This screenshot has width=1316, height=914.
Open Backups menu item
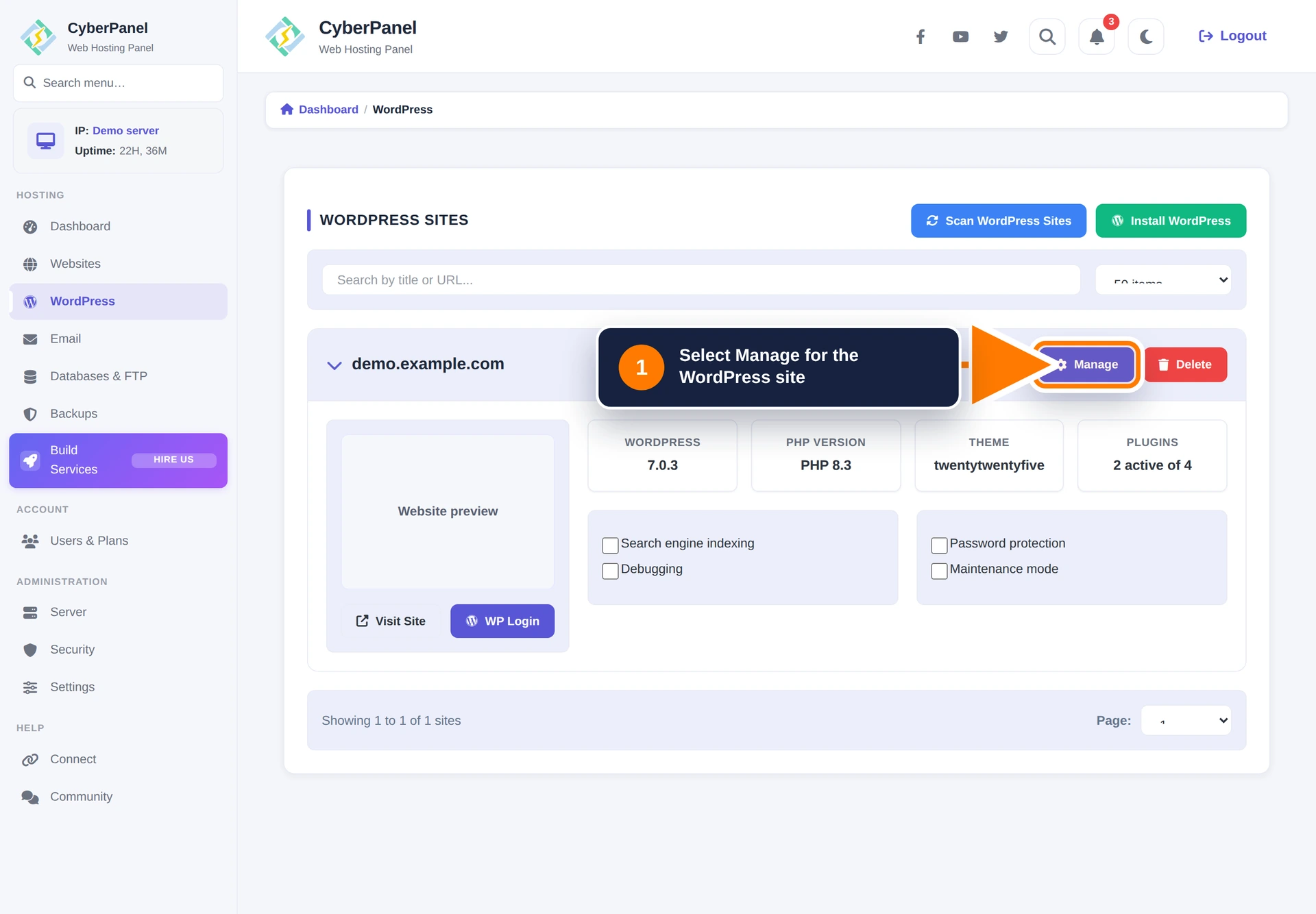pos(118,414)
